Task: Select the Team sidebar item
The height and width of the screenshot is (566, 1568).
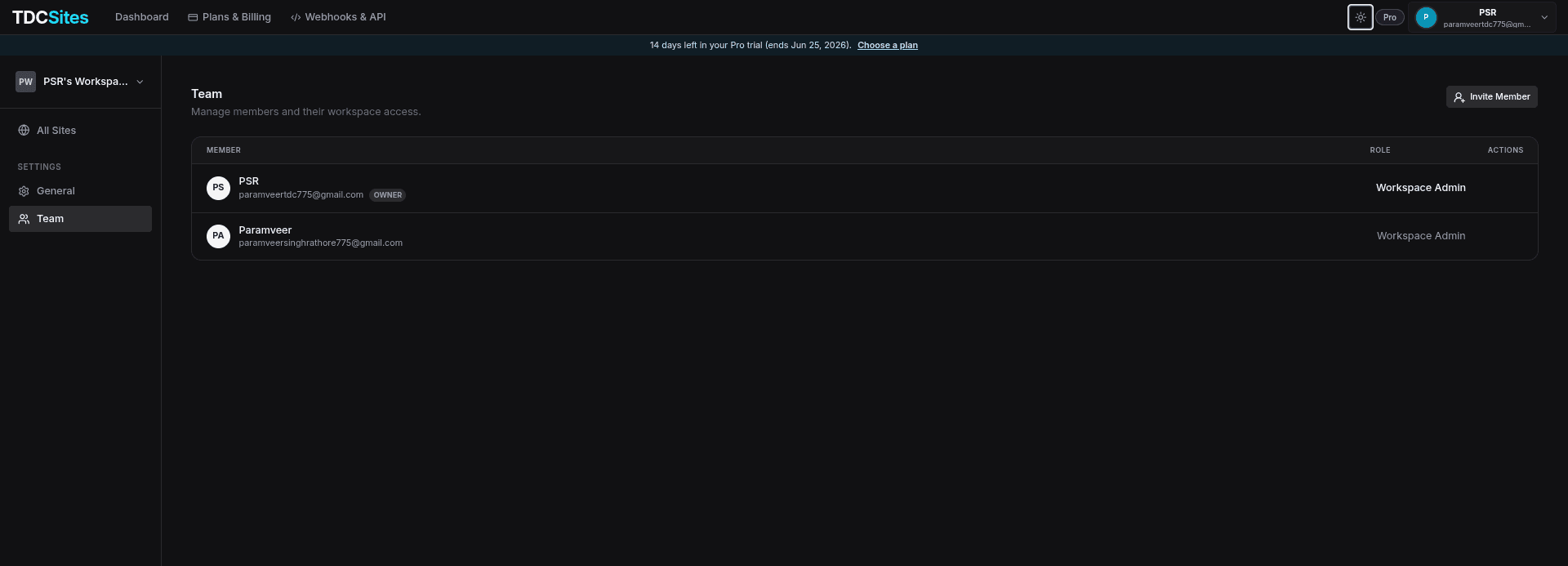Action: 80,219
